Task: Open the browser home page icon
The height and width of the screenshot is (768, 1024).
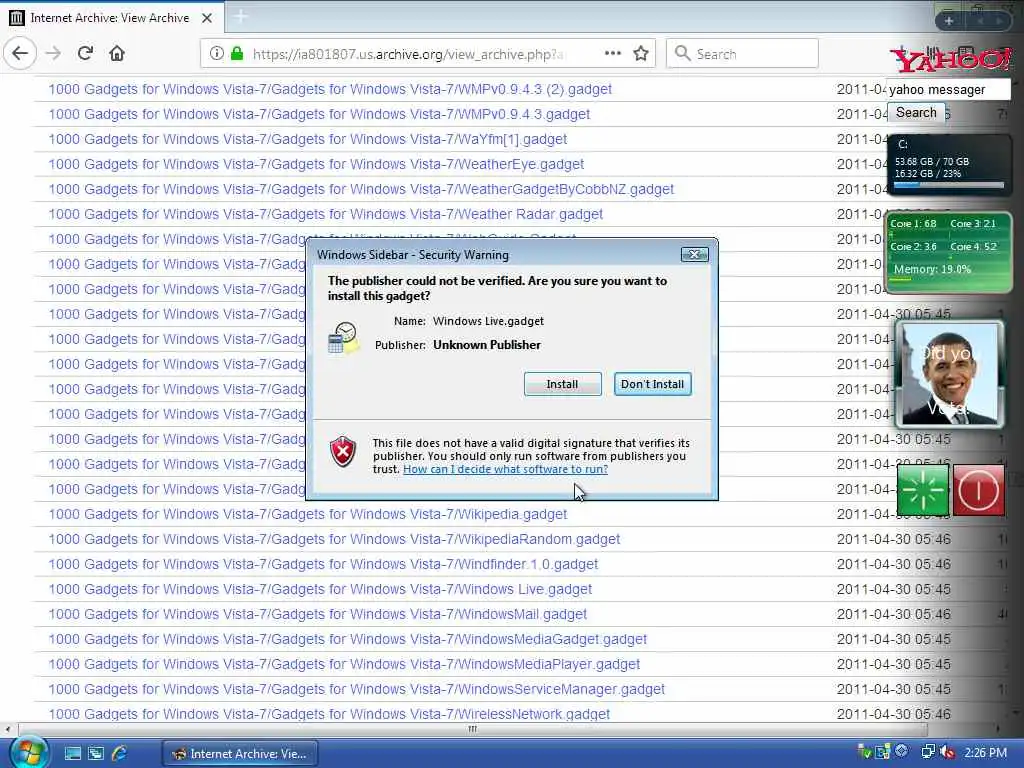Action: (x=117, y=54)
